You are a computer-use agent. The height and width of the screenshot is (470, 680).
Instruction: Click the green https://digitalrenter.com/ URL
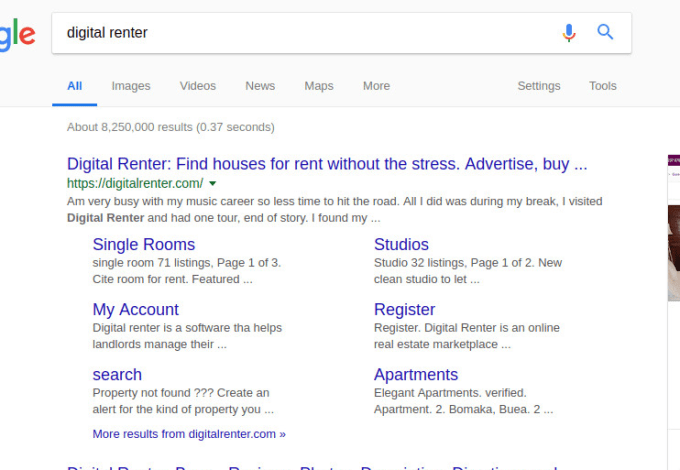(135, 183)
